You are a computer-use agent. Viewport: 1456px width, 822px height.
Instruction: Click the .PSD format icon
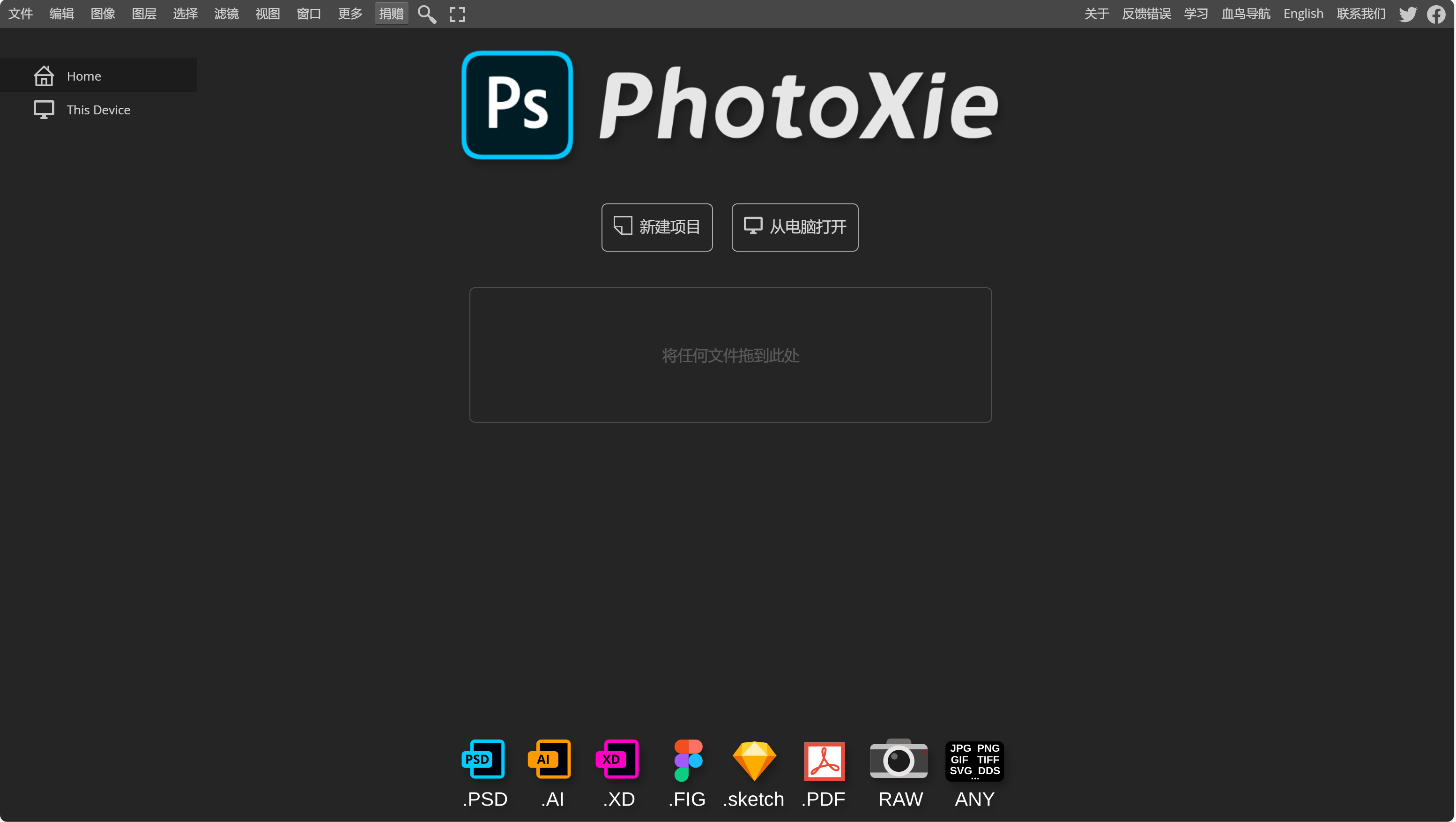pos(484,759)
